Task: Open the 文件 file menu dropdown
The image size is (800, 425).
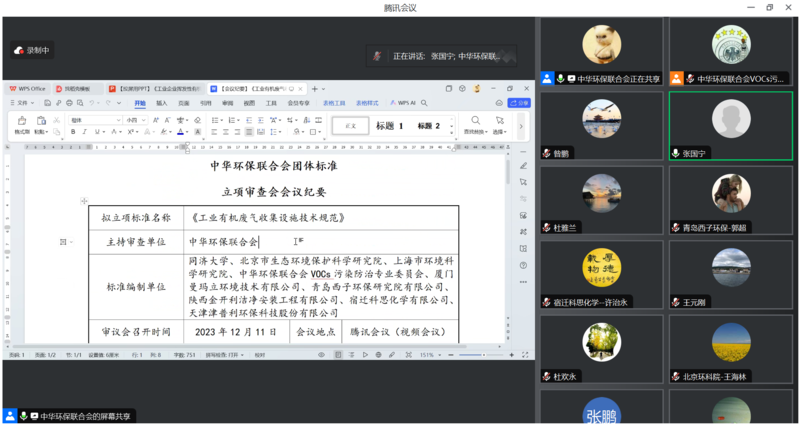Action: [x=22, y=103]
